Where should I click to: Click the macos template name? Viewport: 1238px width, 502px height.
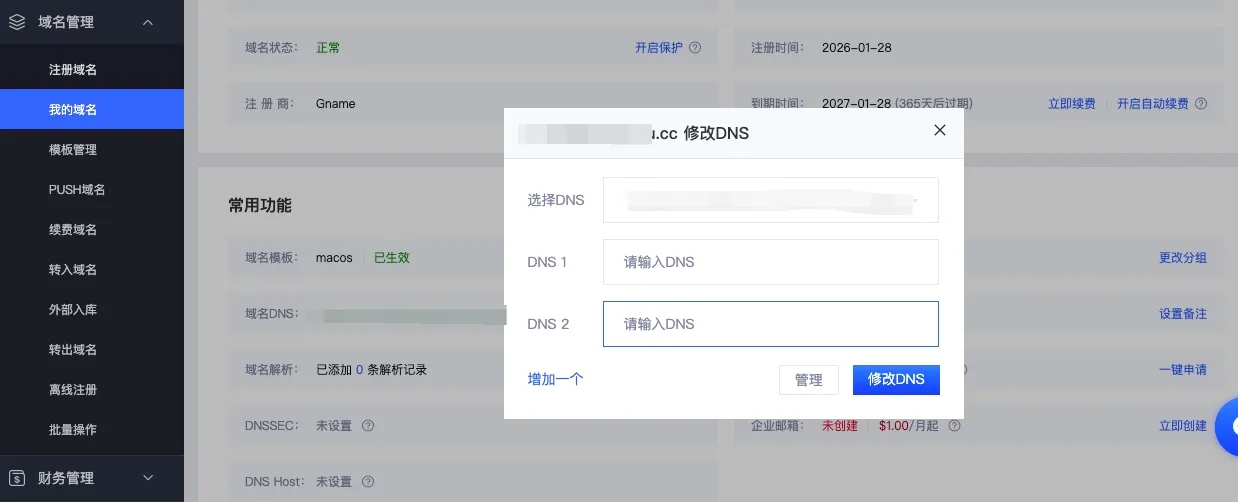coord(334,257)
